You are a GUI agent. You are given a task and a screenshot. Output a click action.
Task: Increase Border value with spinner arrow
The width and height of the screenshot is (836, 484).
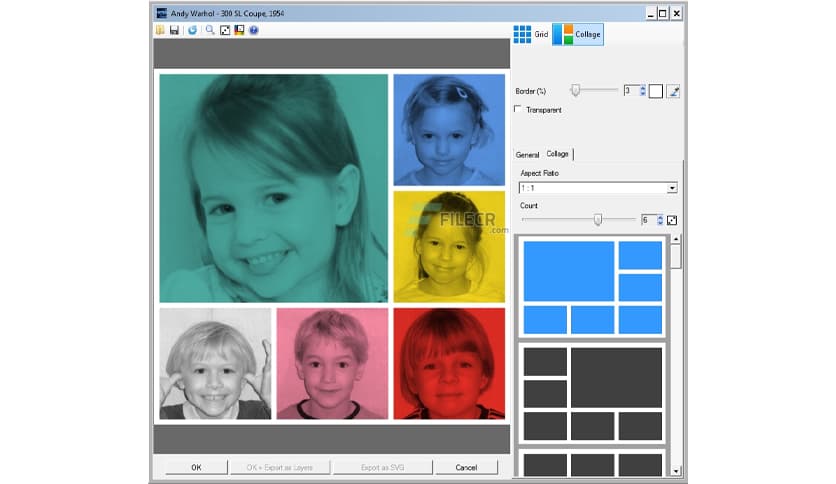[x=642, y=88]
